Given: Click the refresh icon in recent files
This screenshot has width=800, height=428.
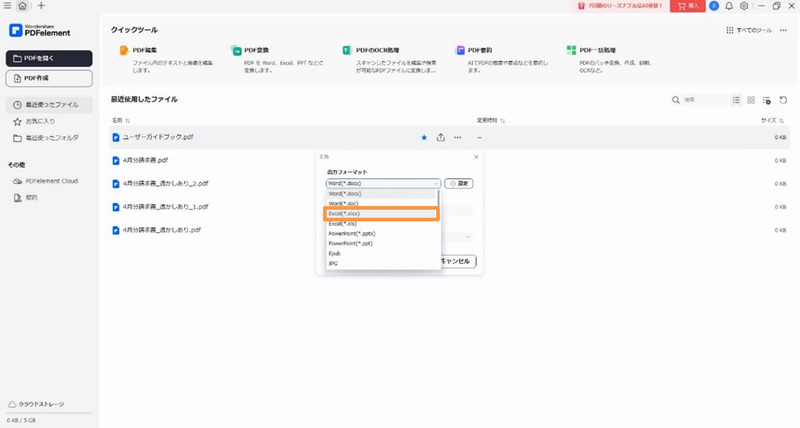Looking at the screenshot, I should click(783, 100).
